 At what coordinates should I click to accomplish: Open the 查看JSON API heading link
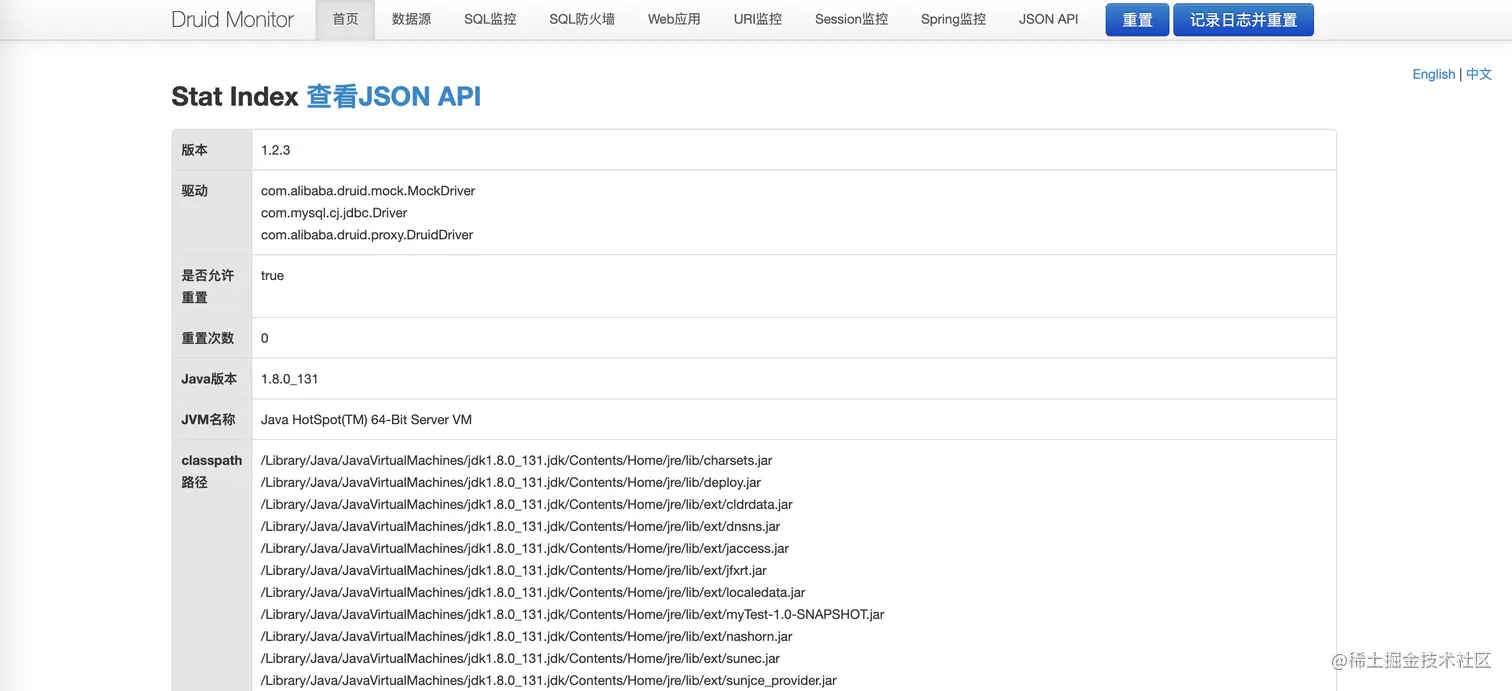393,96
